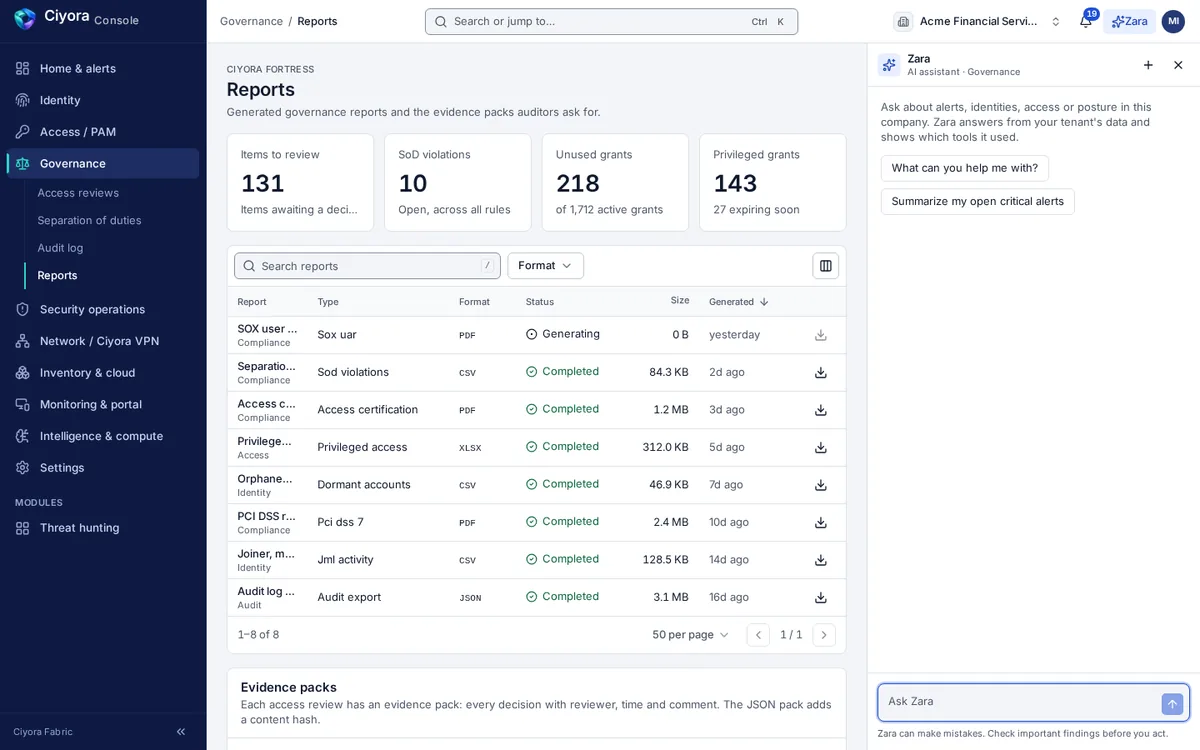The image size is (1200, 750).
Task: Open Intelligence & compute
Action: 103,436
